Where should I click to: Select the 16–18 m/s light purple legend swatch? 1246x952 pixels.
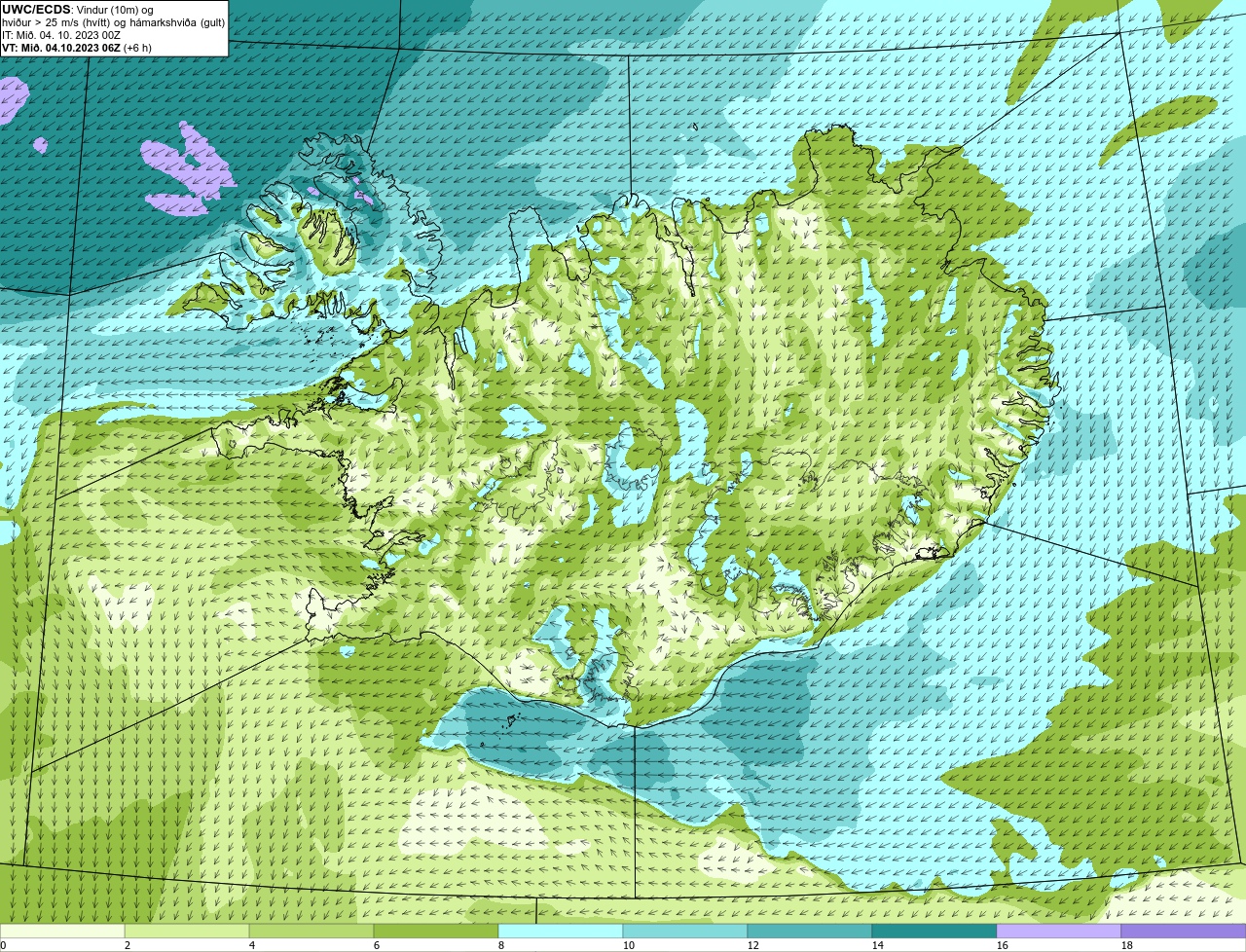1059,932
